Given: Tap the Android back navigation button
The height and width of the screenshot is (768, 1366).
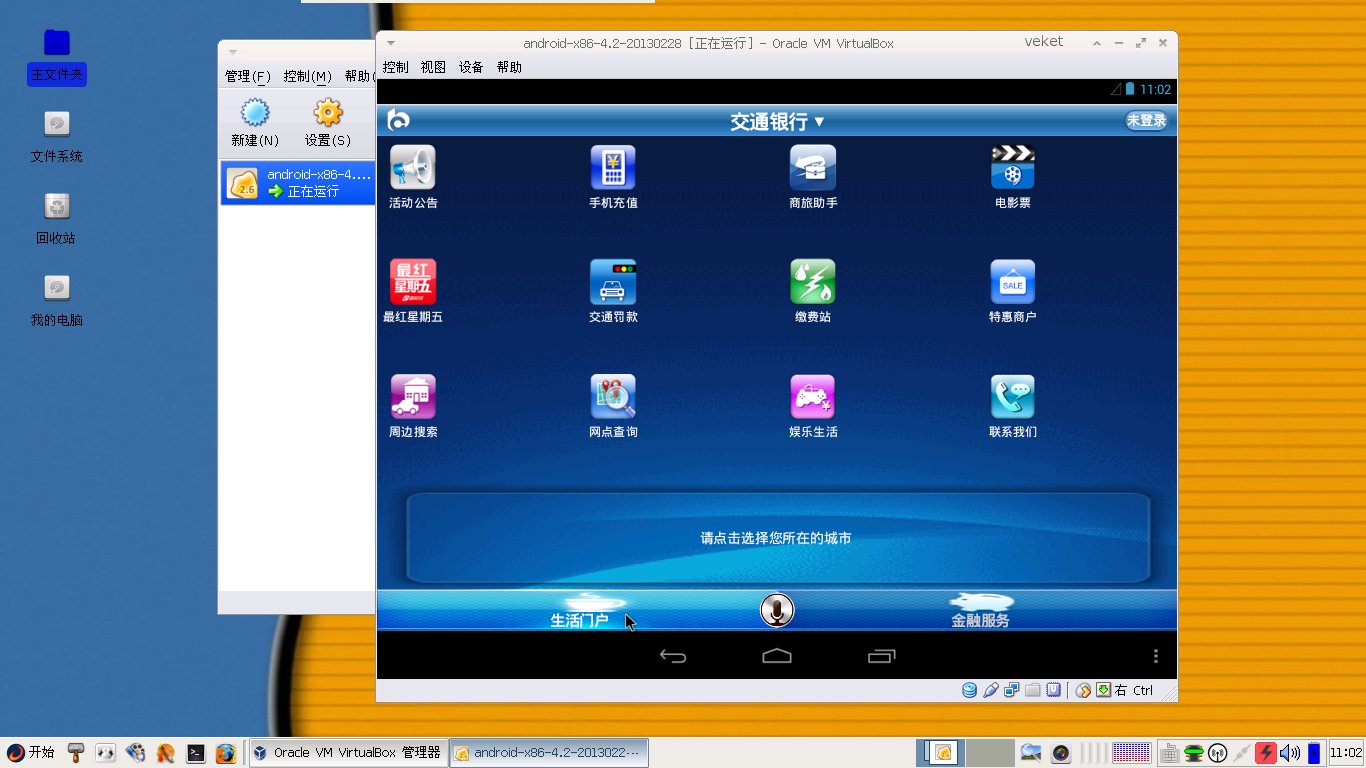Looking at the screenshot, I should 673,656.
